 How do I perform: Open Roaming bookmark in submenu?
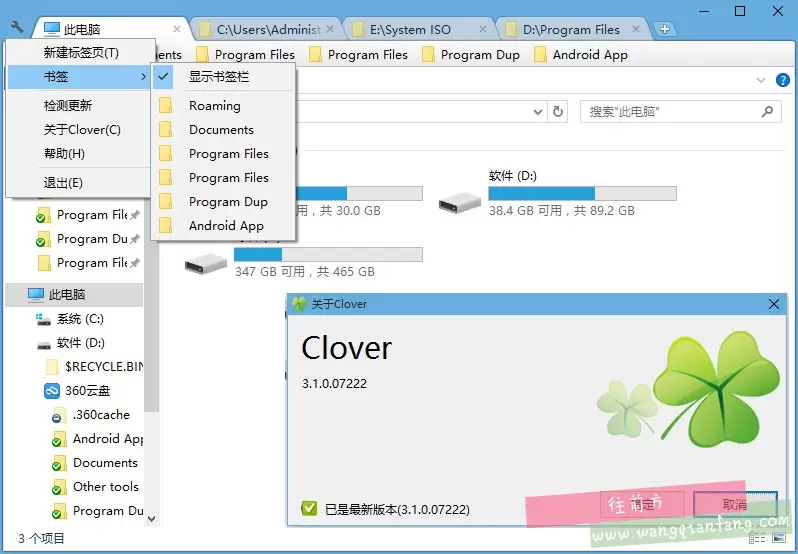(x=224, y=105)
